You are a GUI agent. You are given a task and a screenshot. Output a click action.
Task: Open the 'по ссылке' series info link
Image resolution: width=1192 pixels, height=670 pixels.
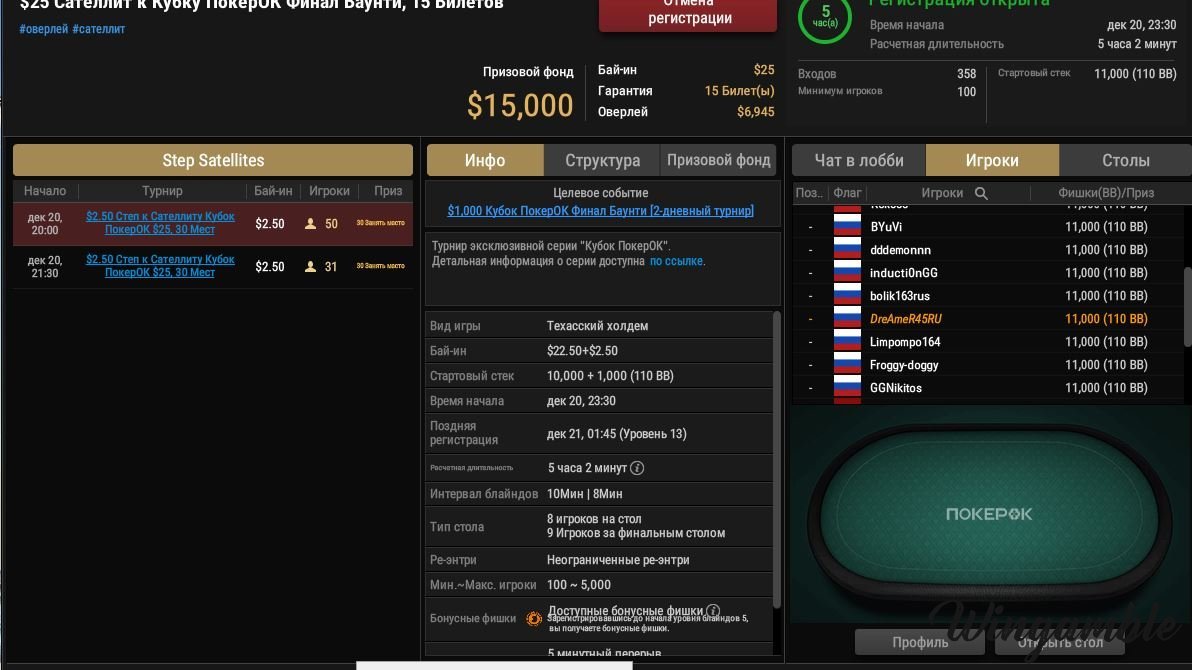pyautogui.click(x=677, y=261)
